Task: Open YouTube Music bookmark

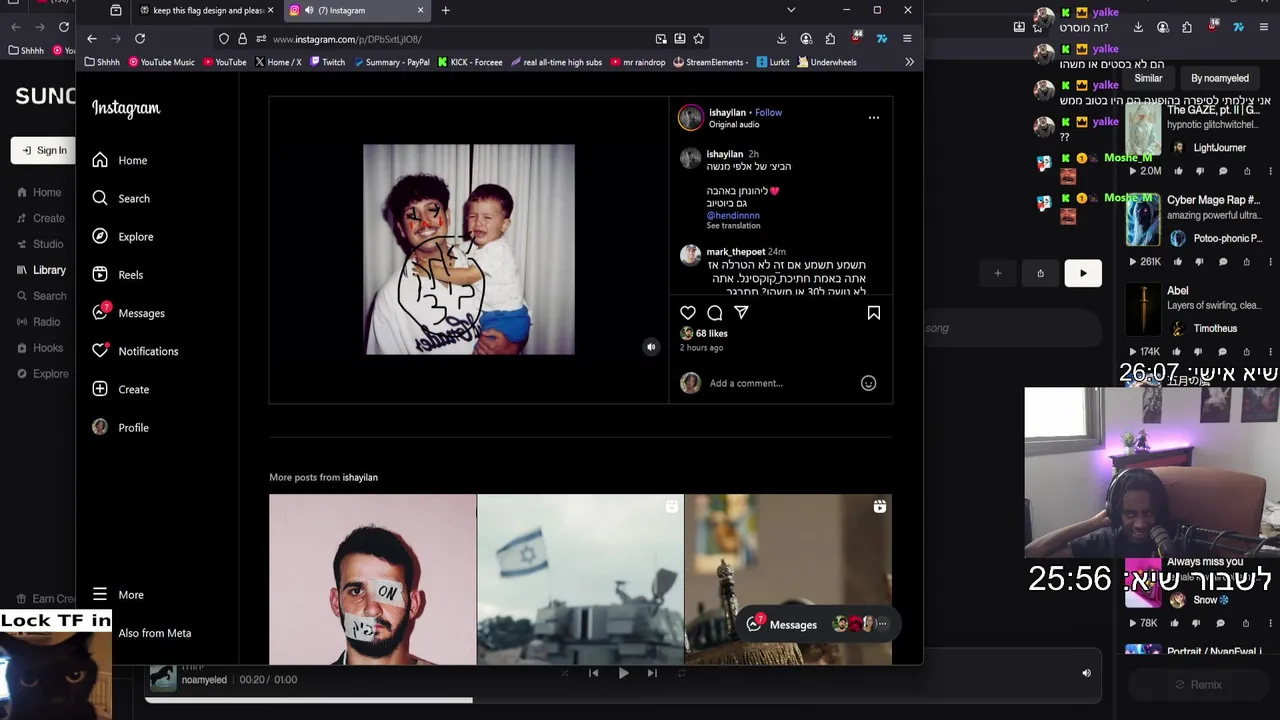Action: coord(161,62)
